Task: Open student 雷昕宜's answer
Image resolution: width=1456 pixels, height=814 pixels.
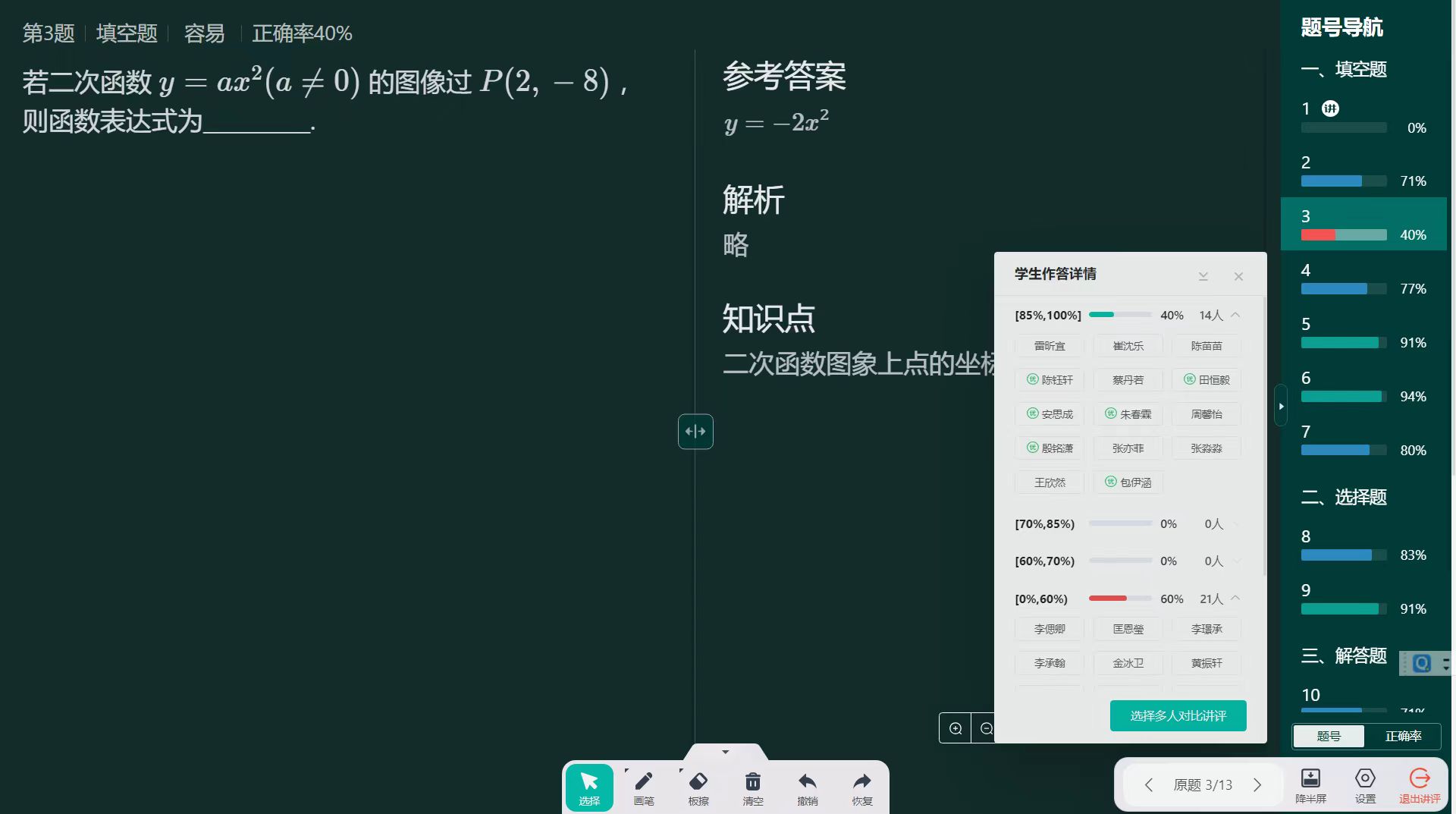Action: [x=1049, y=346]
